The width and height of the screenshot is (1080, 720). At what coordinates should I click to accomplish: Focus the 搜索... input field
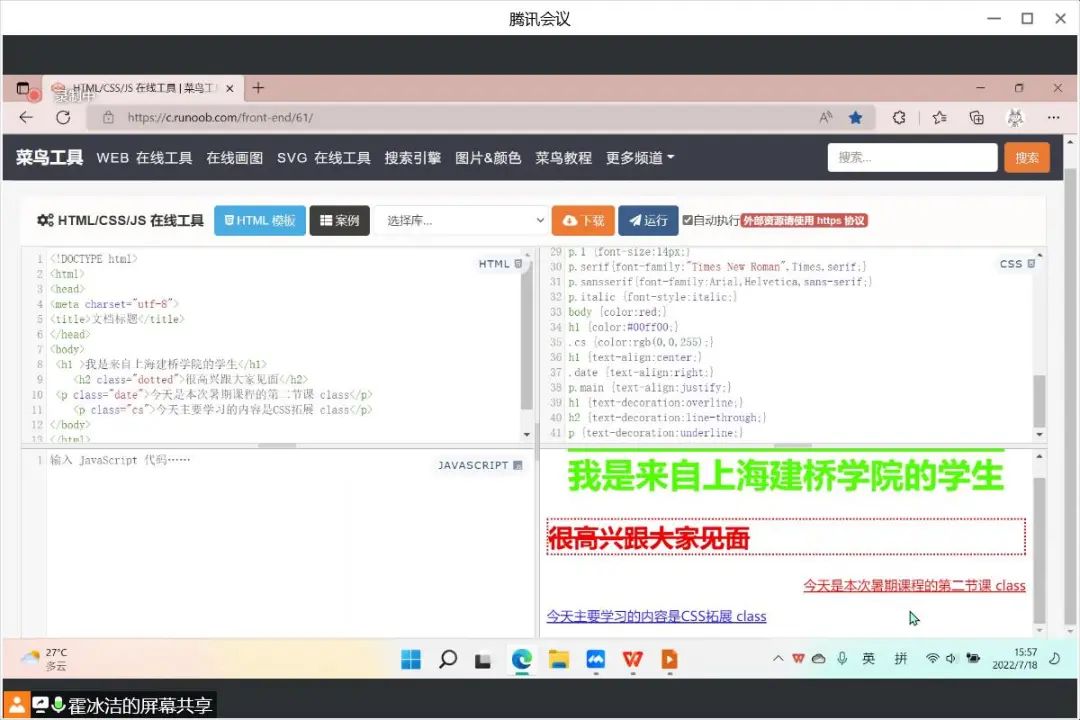(912, 158)
